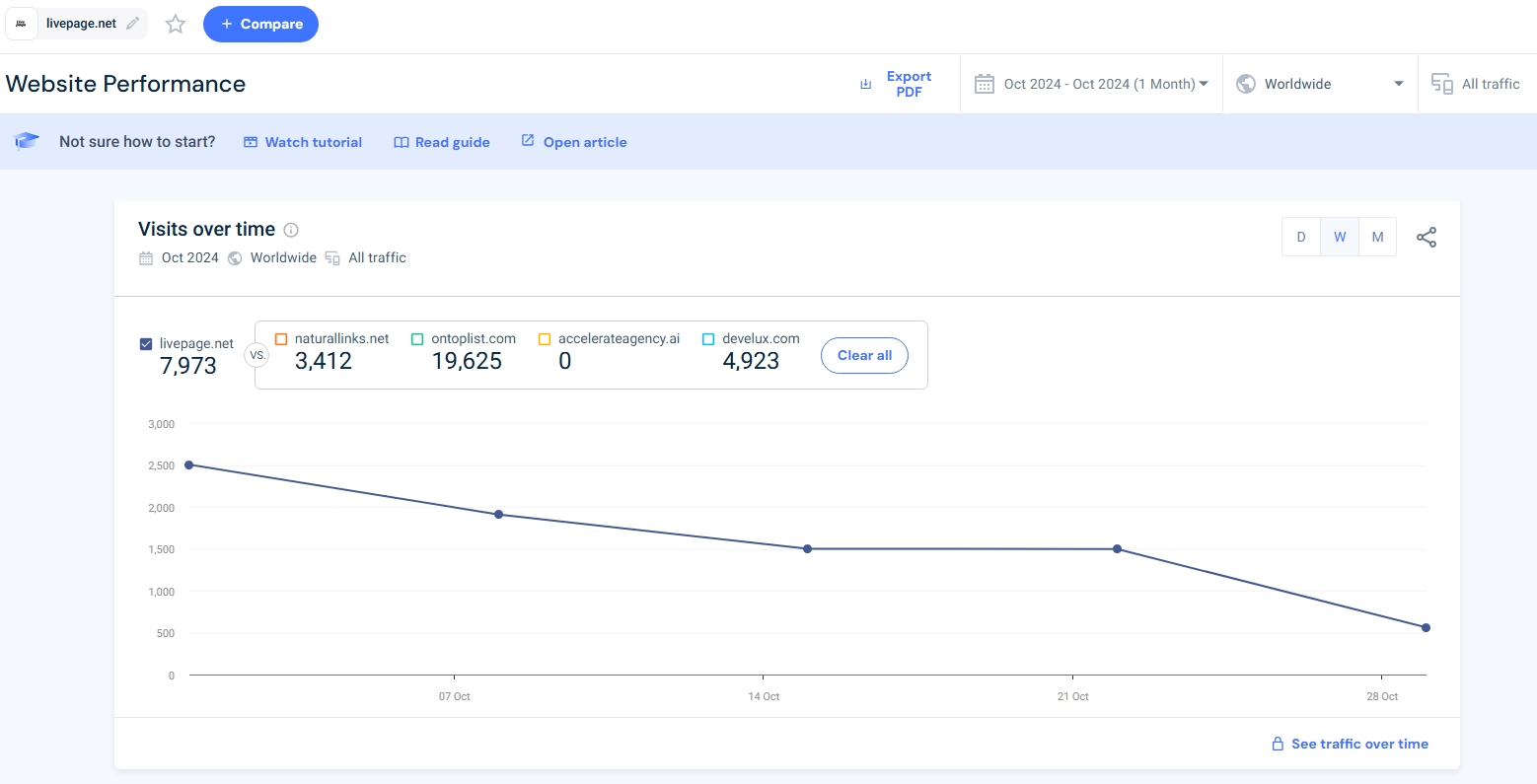1537x784 pixels.
Task: Click the globe icon beside Worldwide
Action: pos(1246,84)
